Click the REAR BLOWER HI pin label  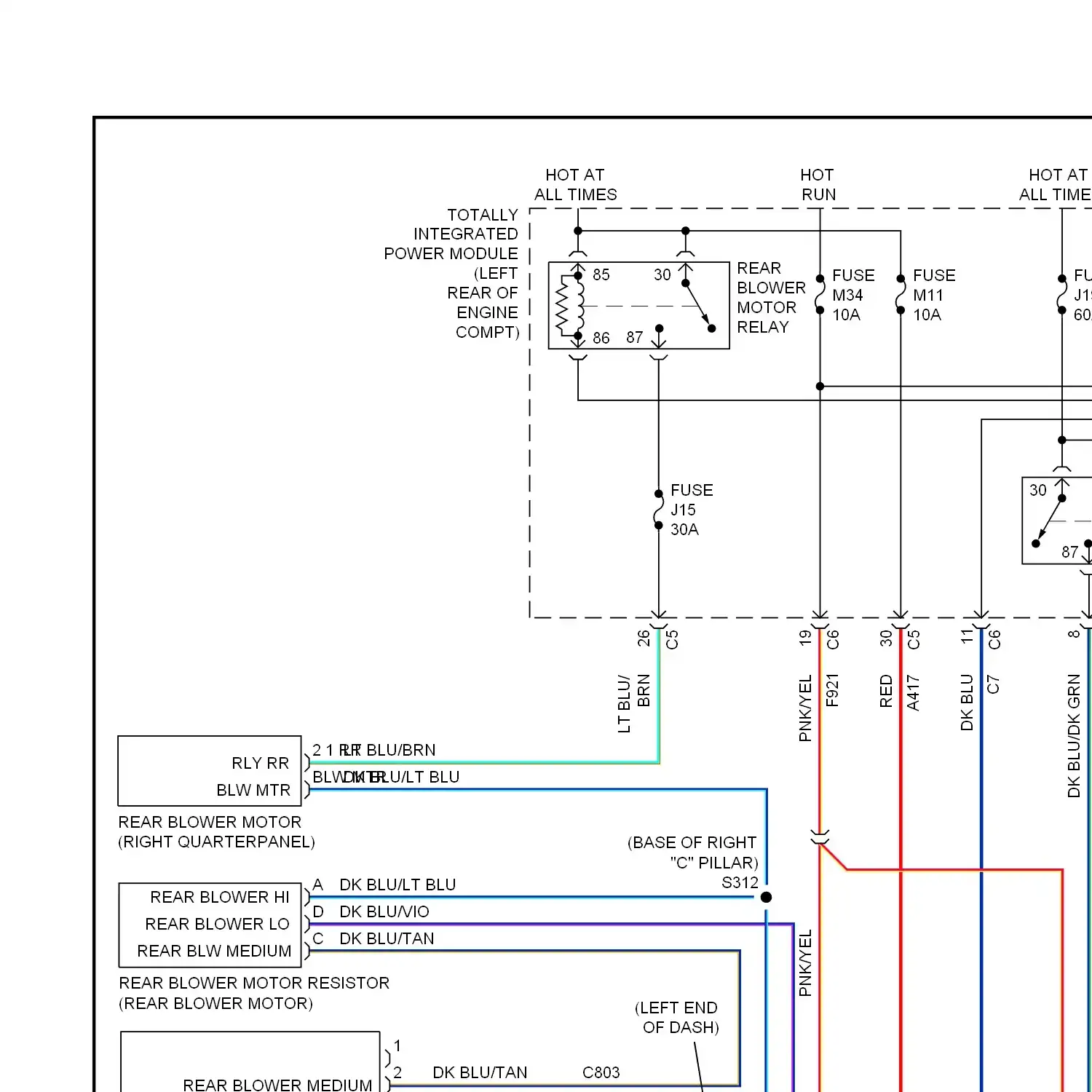click(220, 897)
